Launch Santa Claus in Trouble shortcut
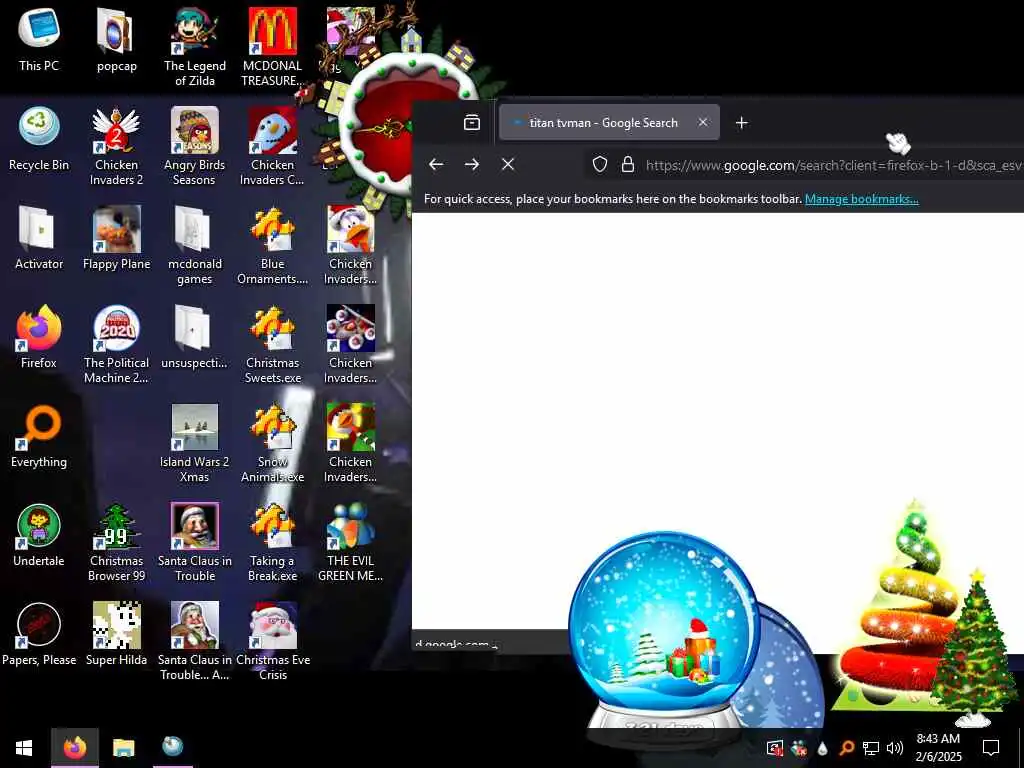The image size is (1024, 768). 195,543
